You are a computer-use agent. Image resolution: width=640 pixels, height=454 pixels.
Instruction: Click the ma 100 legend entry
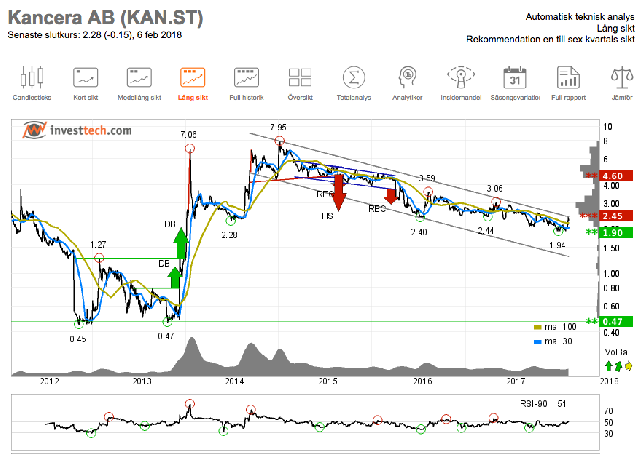(x=555, y=327)
